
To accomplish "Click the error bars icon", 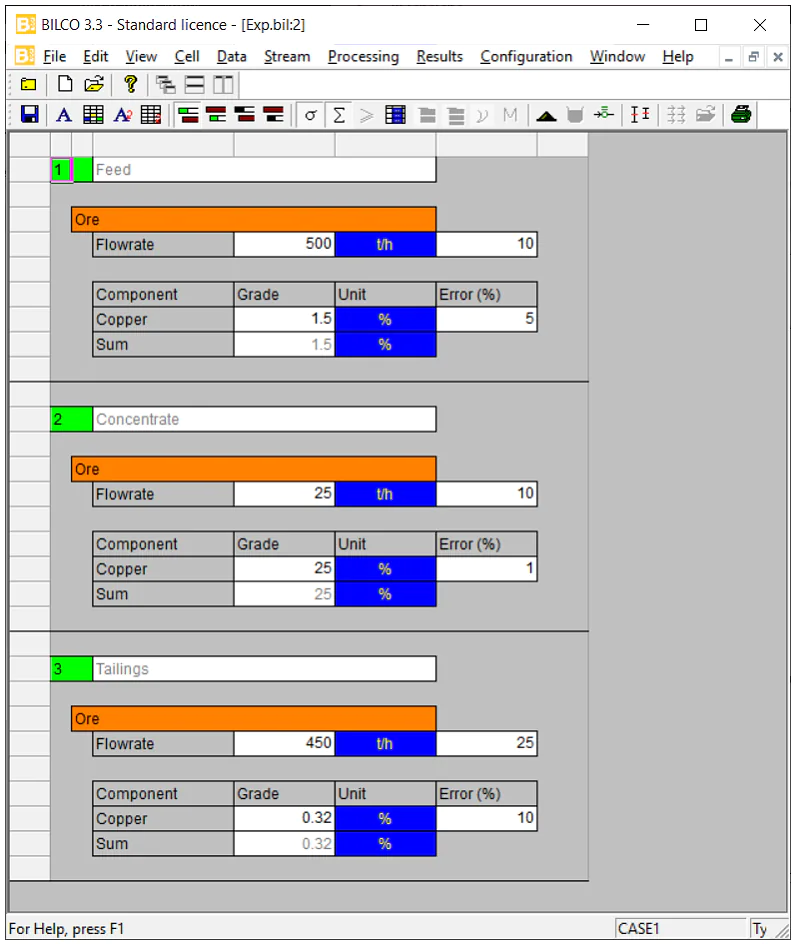I will [640, 114].
